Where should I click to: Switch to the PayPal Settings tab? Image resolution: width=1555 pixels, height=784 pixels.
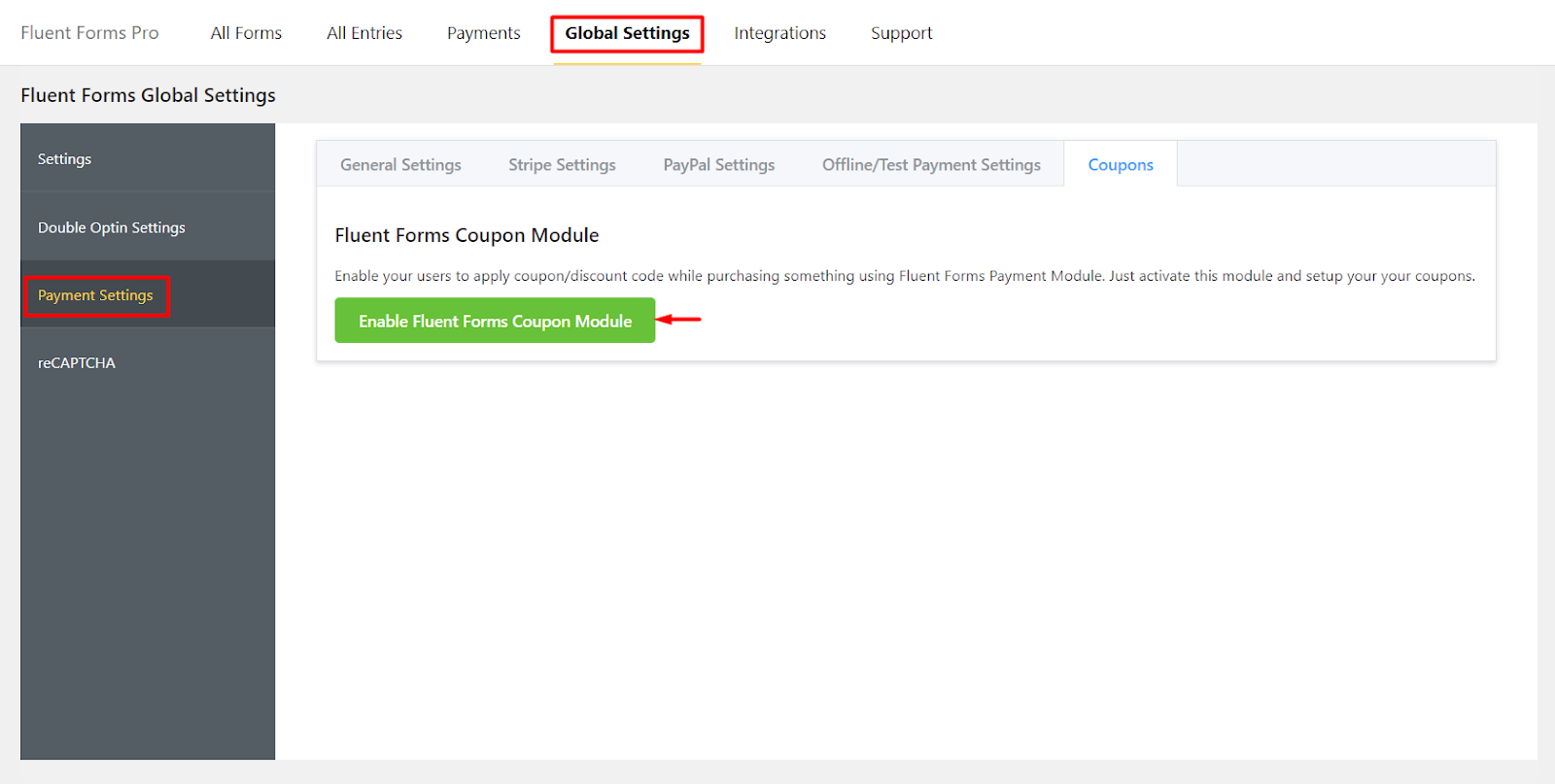719,164
